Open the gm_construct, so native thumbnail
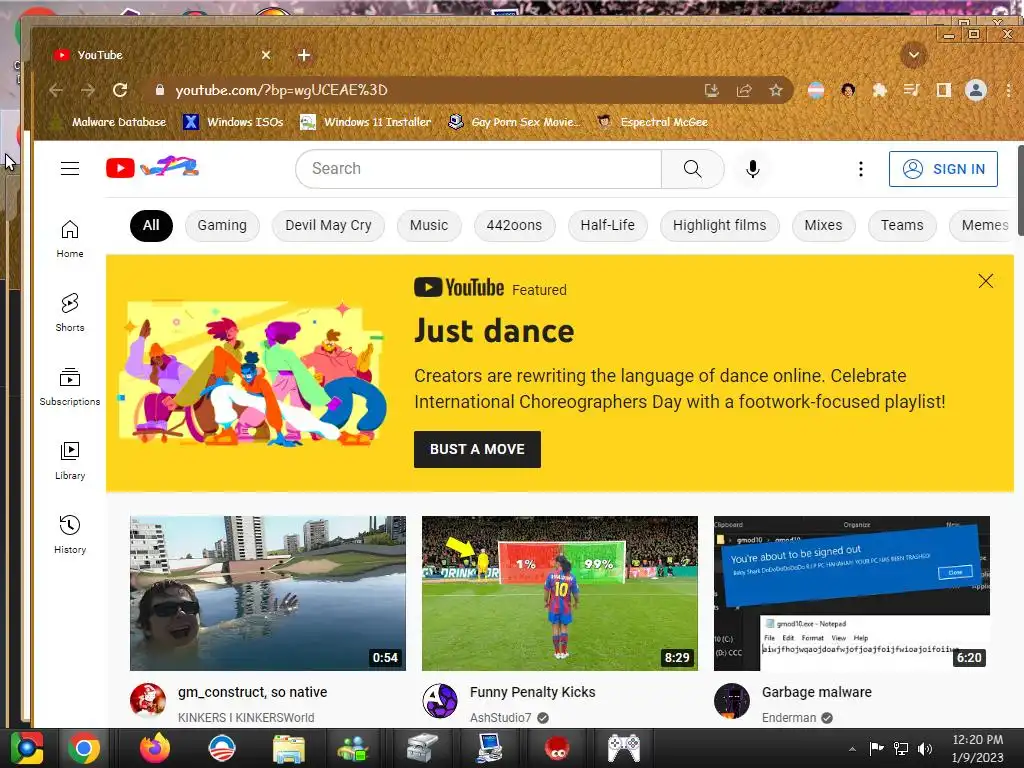1024x768 pixels. pyautogui.click(x=268, y=593)
